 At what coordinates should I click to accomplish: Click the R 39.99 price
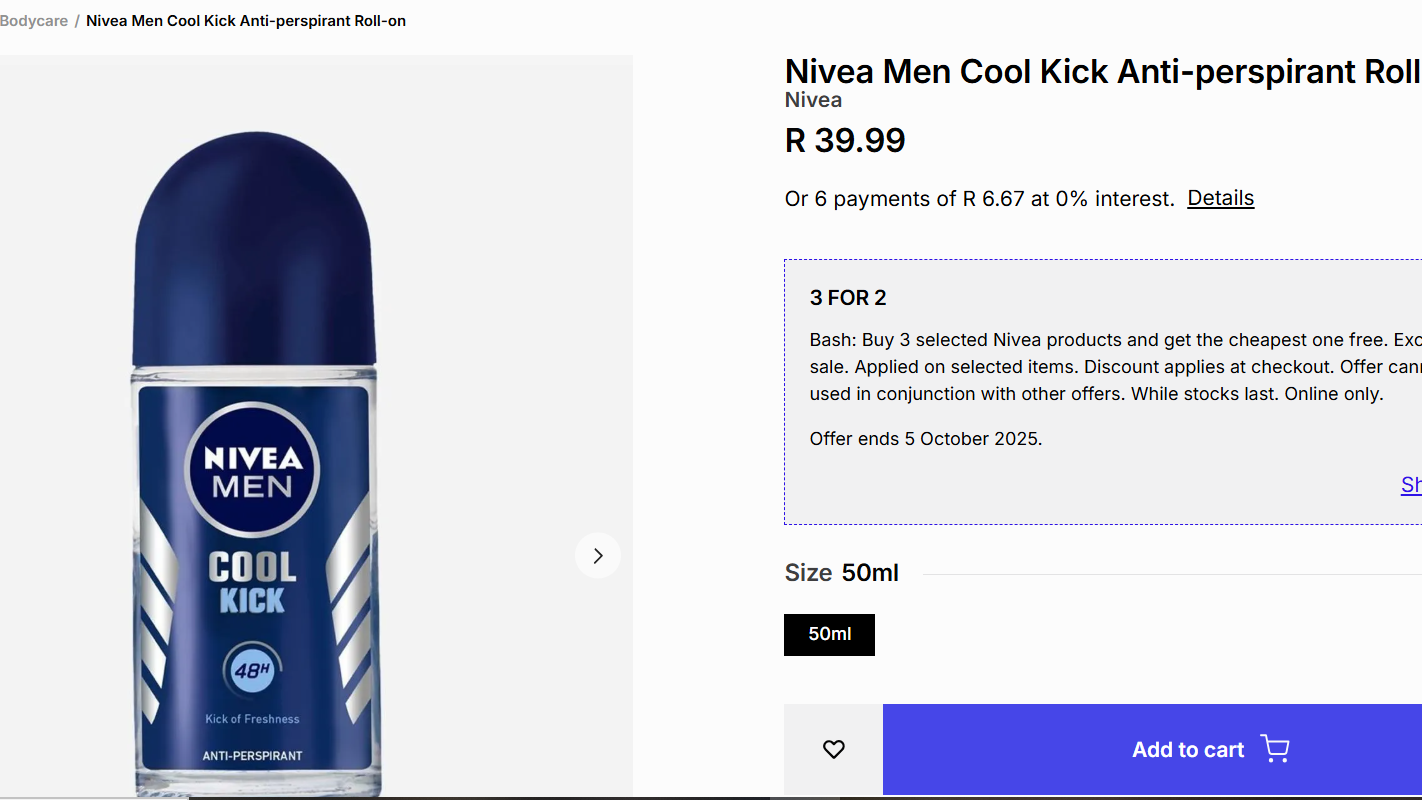(x=845, y=140)
